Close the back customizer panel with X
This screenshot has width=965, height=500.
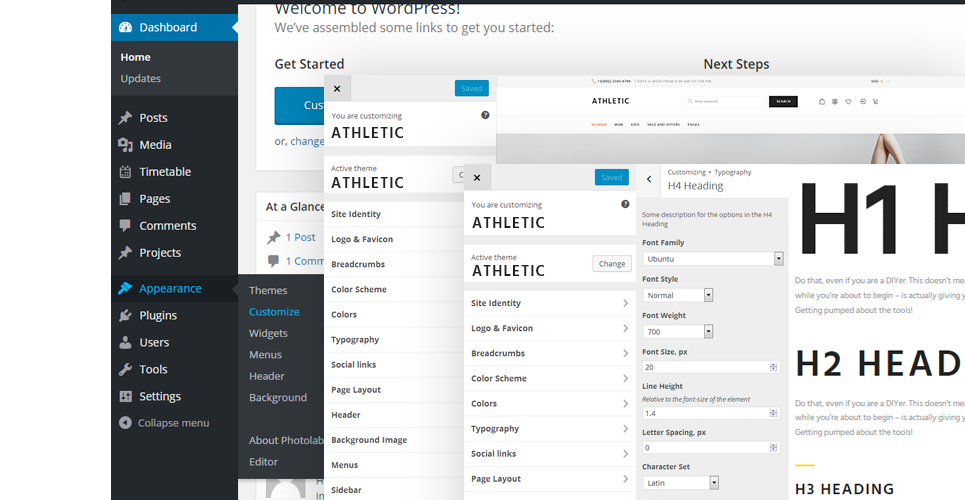[337, 89]
